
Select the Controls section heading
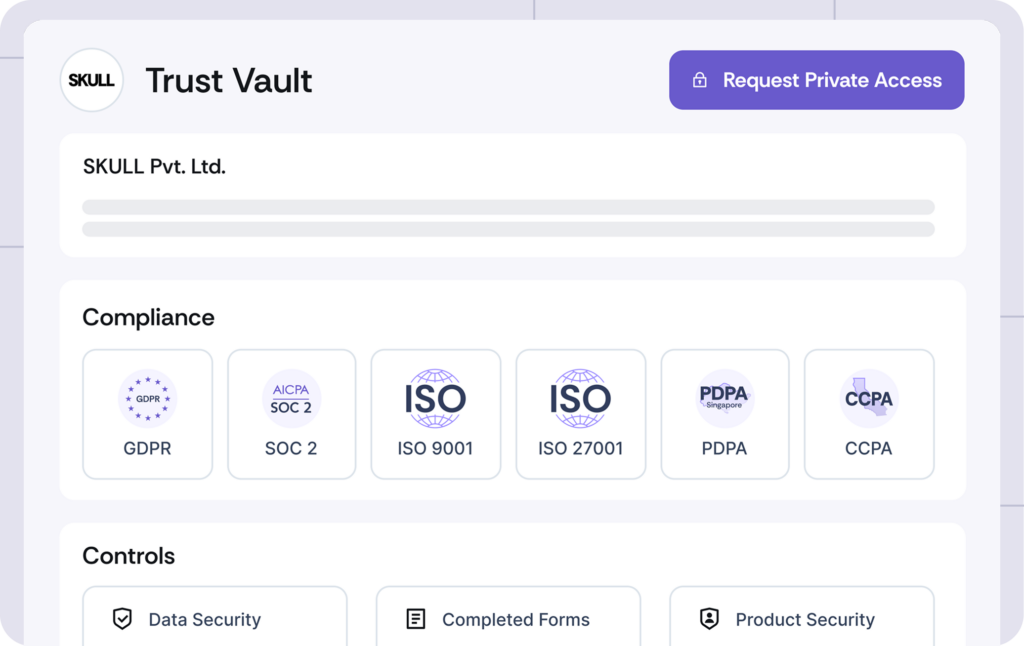129,556
